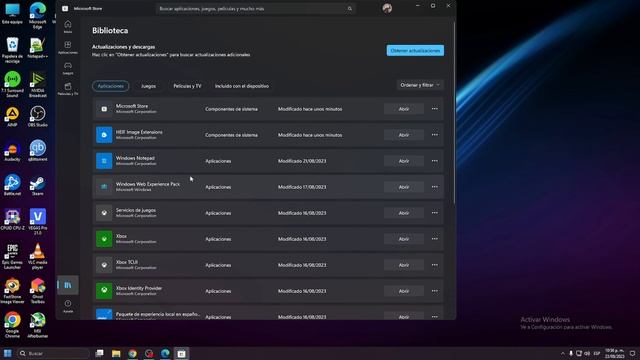Click the green Xbox app icon

click(104, 239)
